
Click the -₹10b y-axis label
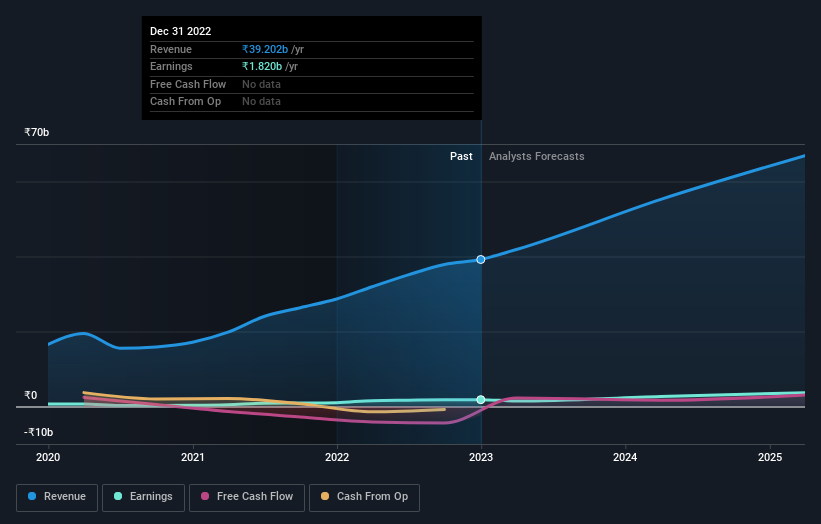(39, 432)
